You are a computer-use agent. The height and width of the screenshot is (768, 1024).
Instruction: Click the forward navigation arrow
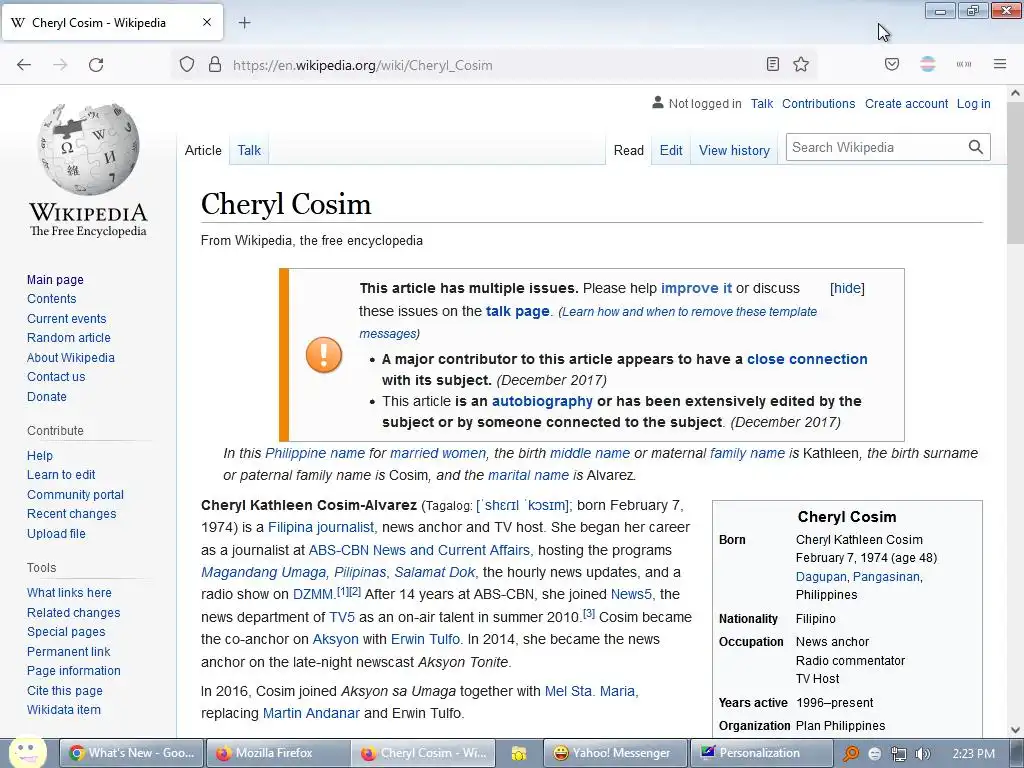coord(60,65)
